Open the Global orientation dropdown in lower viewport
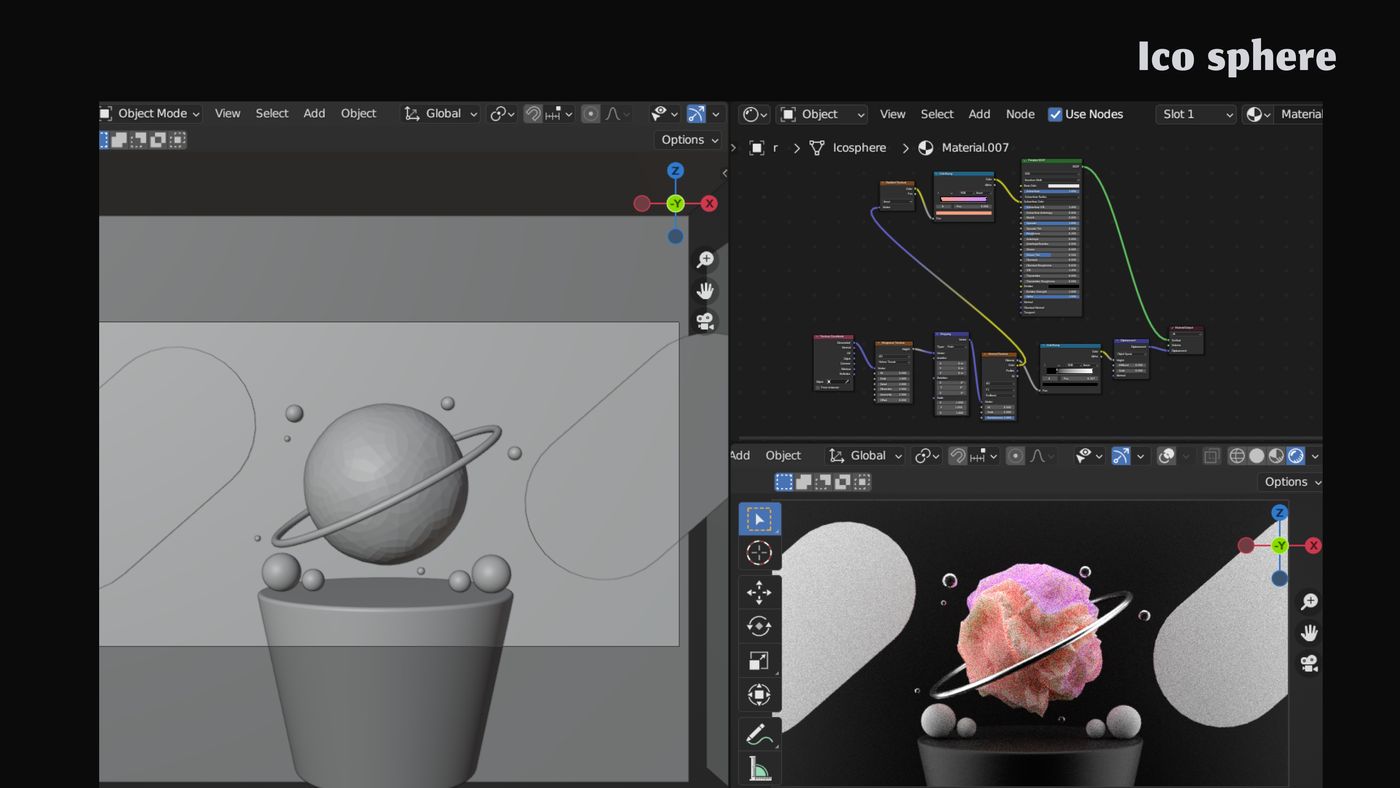1400x788 pixels. (x=865, y=456)
